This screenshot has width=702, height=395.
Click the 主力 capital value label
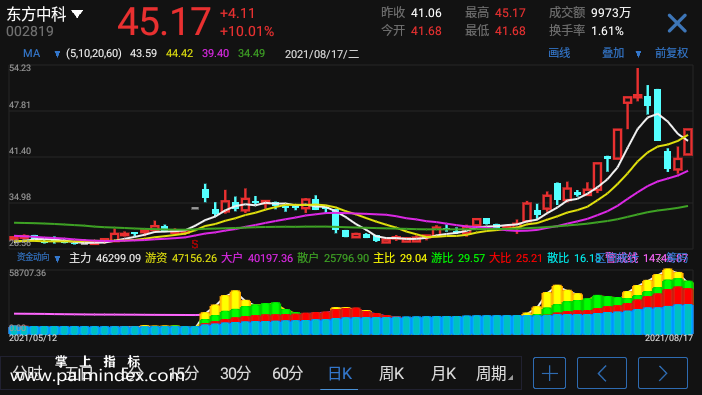(105, 258)
